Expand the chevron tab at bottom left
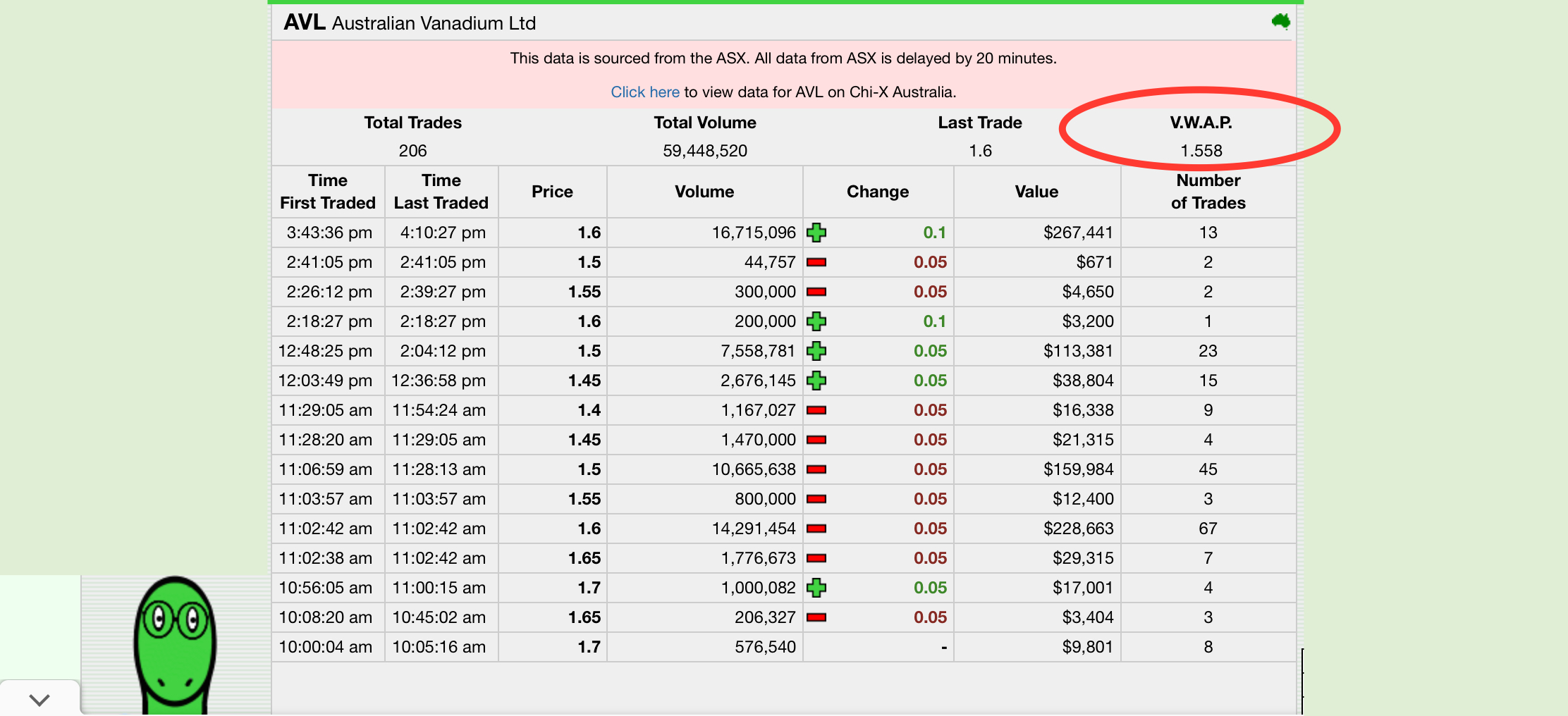This screenshot has width=1568, height=716. click(39, 699)
